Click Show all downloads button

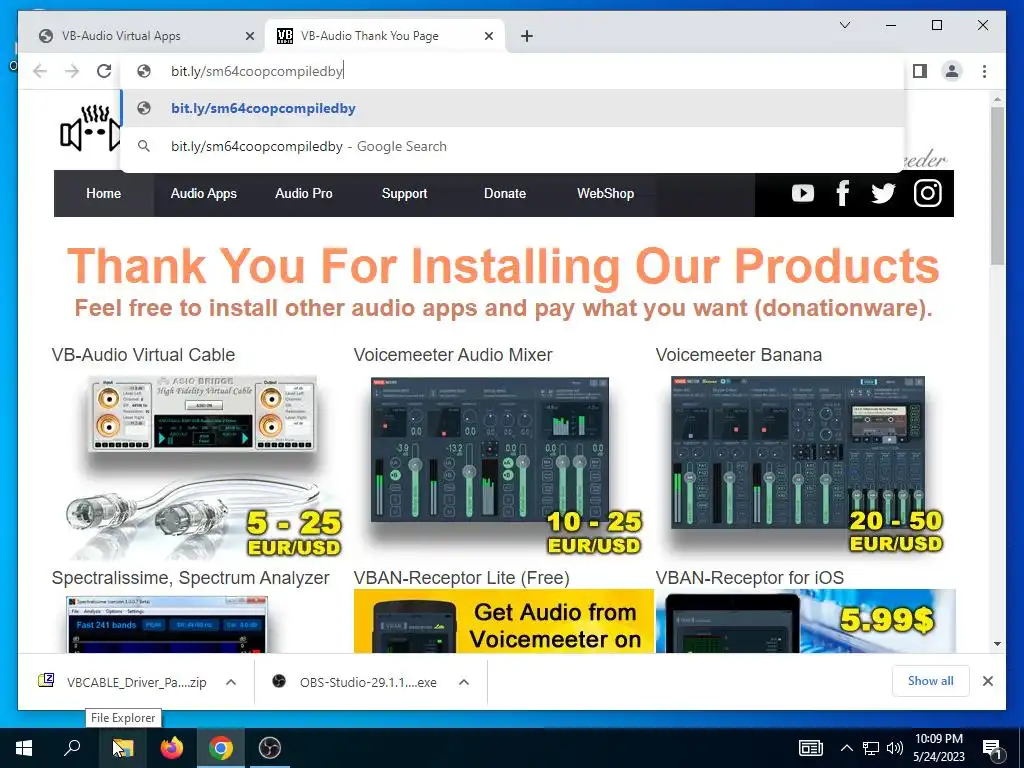tap(931, 681)
